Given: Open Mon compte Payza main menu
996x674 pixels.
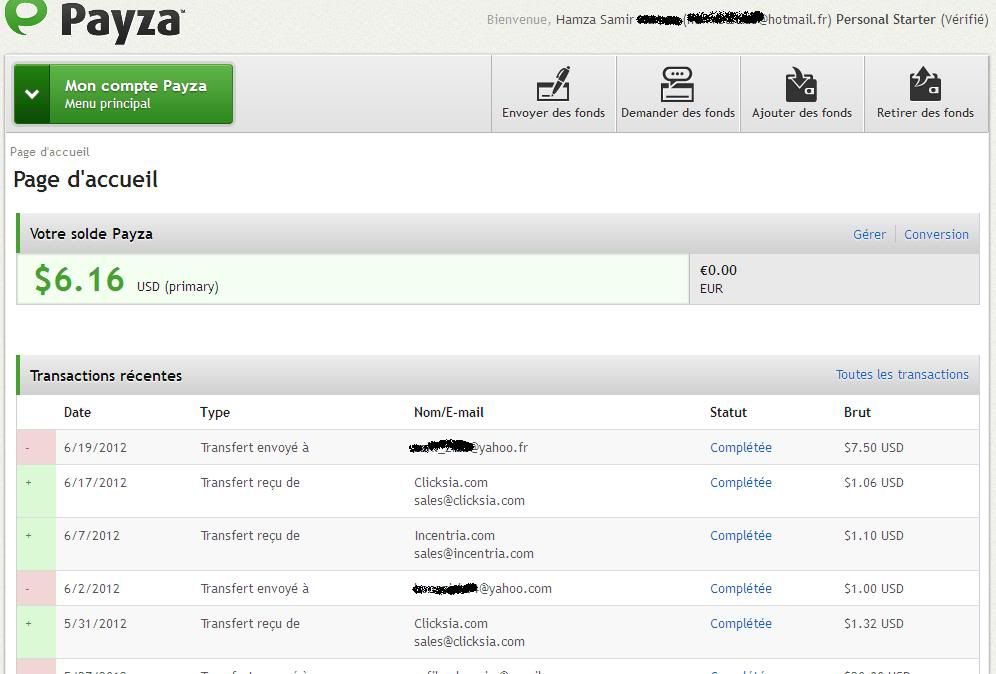Looking at the screenshot, I should point(124,94).
